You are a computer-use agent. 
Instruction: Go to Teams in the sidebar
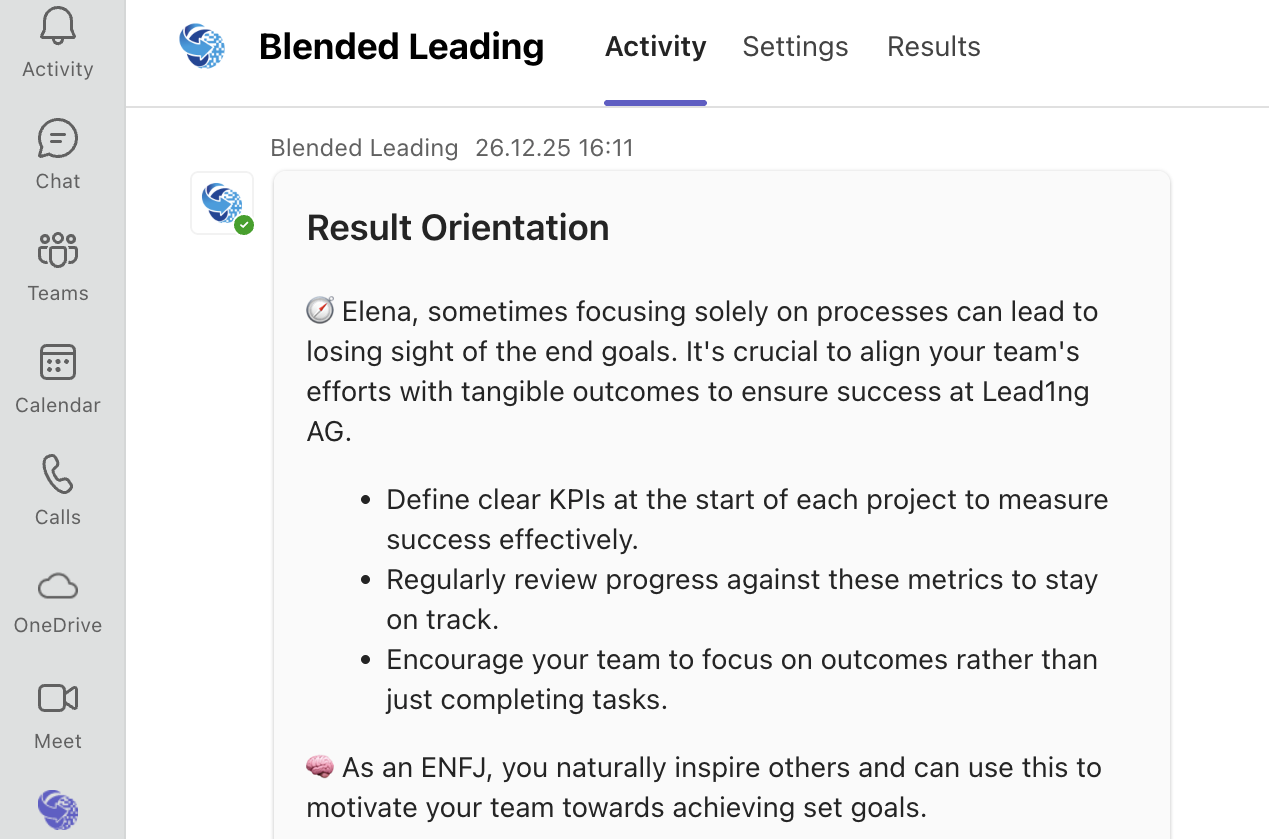point(58,266)
